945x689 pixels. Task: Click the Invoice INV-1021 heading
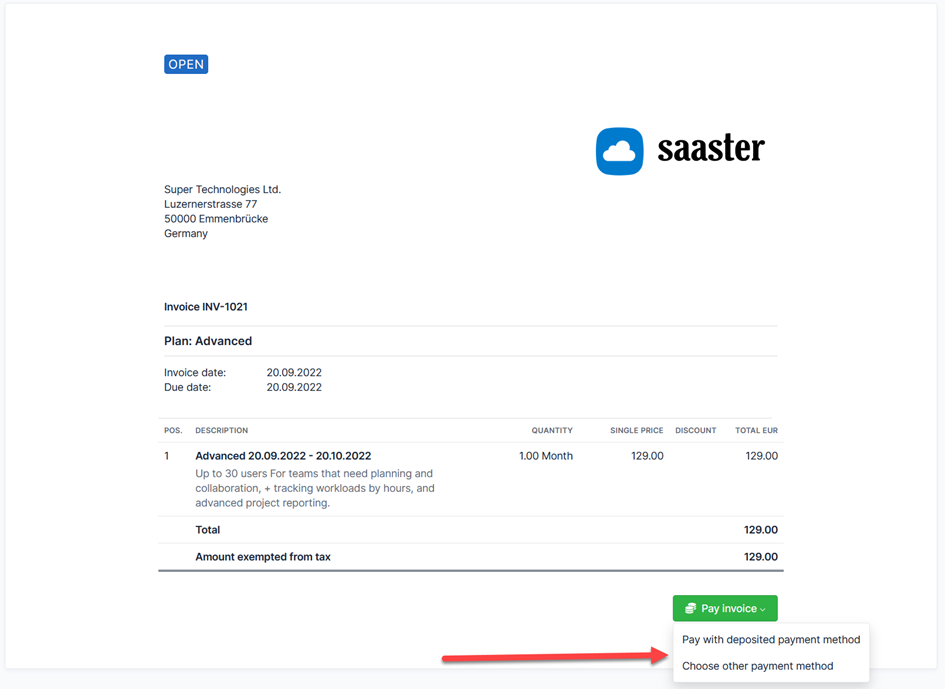(206, 307)
